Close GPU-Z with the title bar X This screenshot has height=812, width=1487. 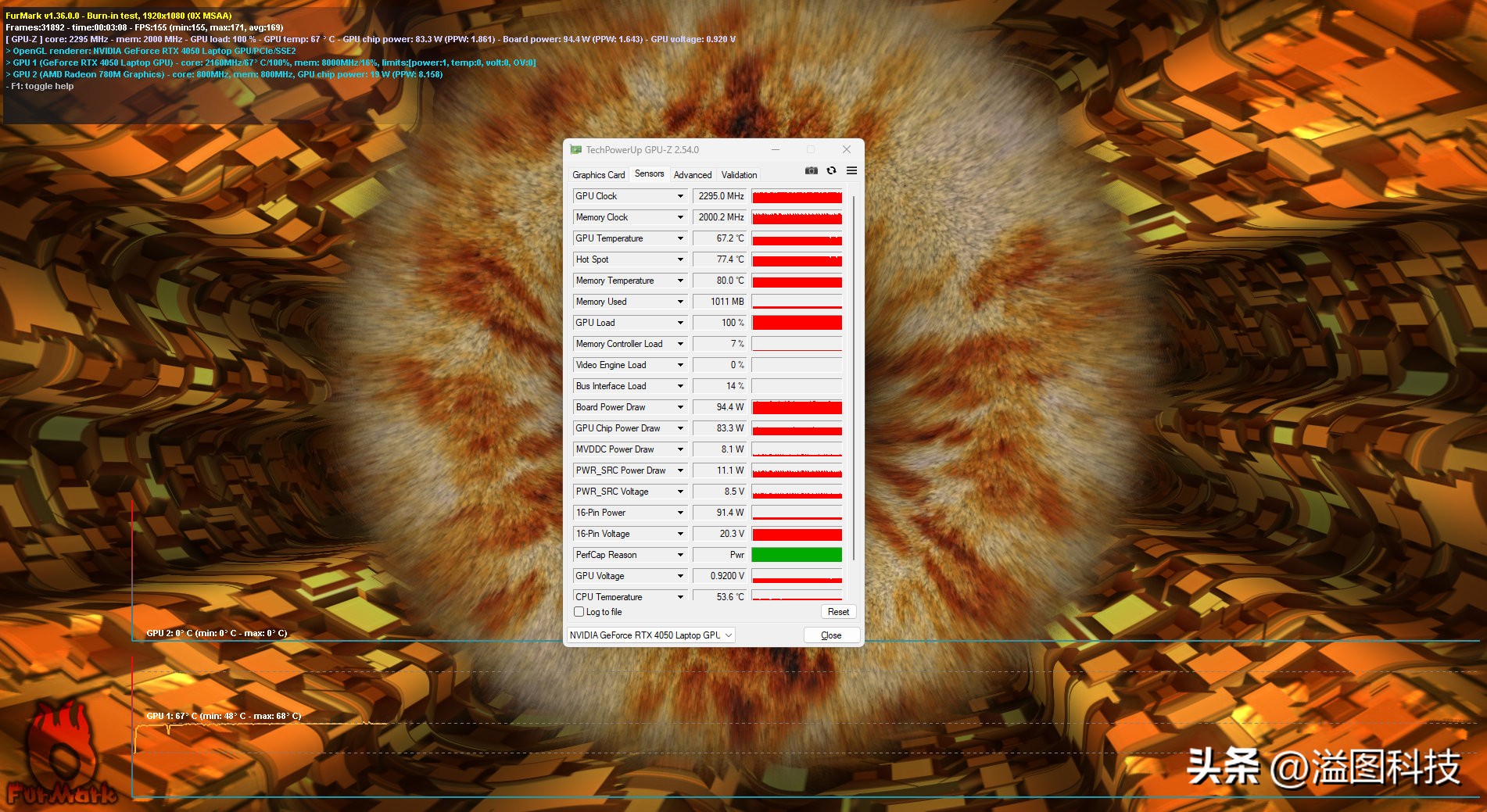click(x=847, y=149)
